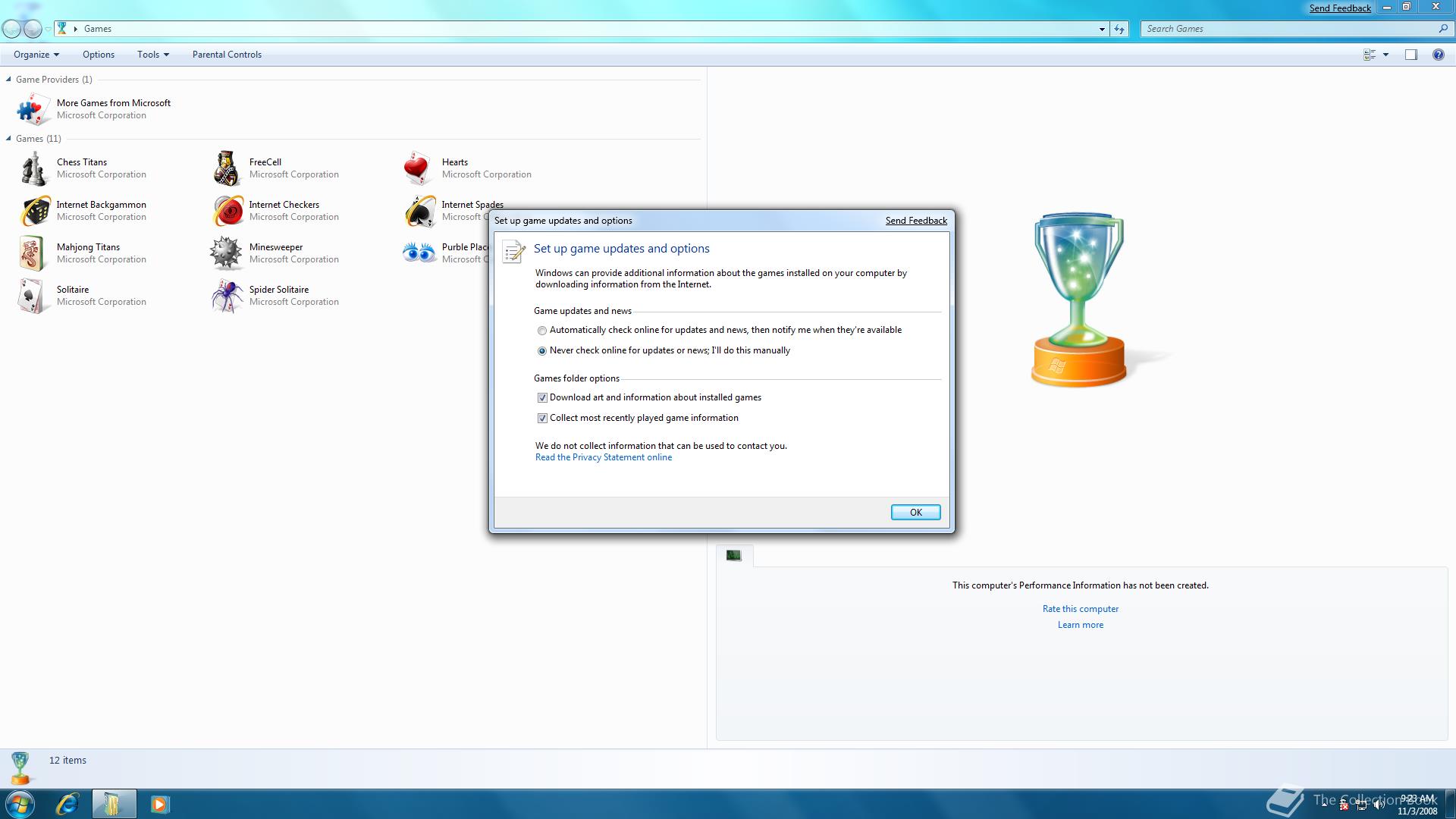The width and height of the screenshot is (1456, 819).
Task: Click the search magnifier icon
Action: coord(1443,29)
